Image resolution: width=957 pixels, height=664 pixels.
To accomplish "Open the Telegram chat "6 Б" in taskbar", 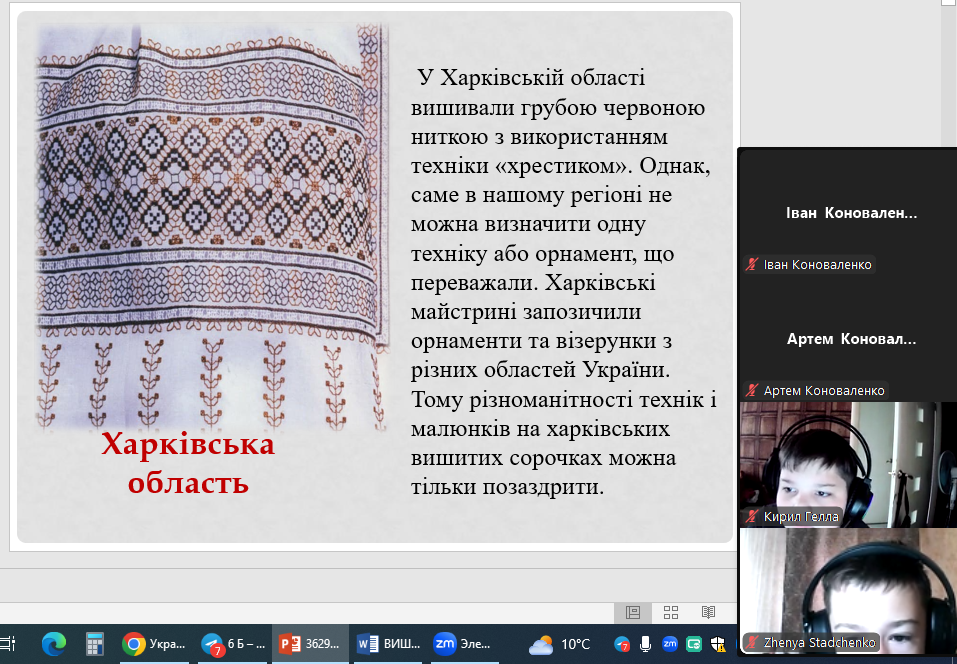I will tap(234, 644).
